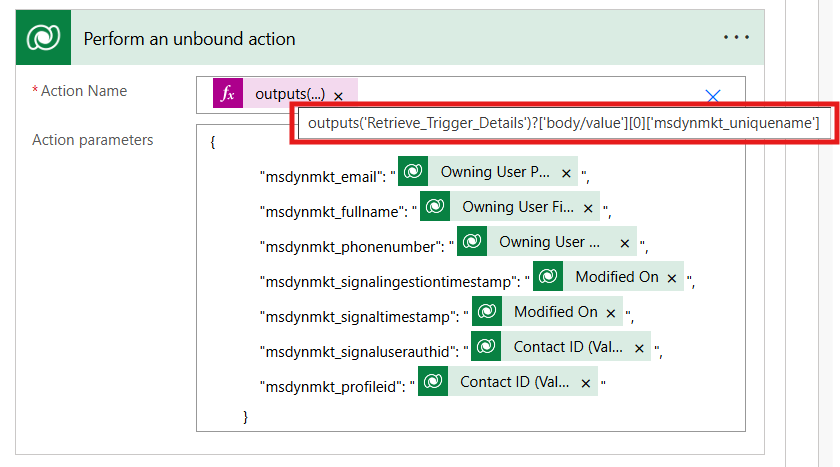Image resolution: width=840 pixels, height=467 pixels.
Task: Remove Contact ID from msdynmkt_profileid
Action: (x=586, y=383)
